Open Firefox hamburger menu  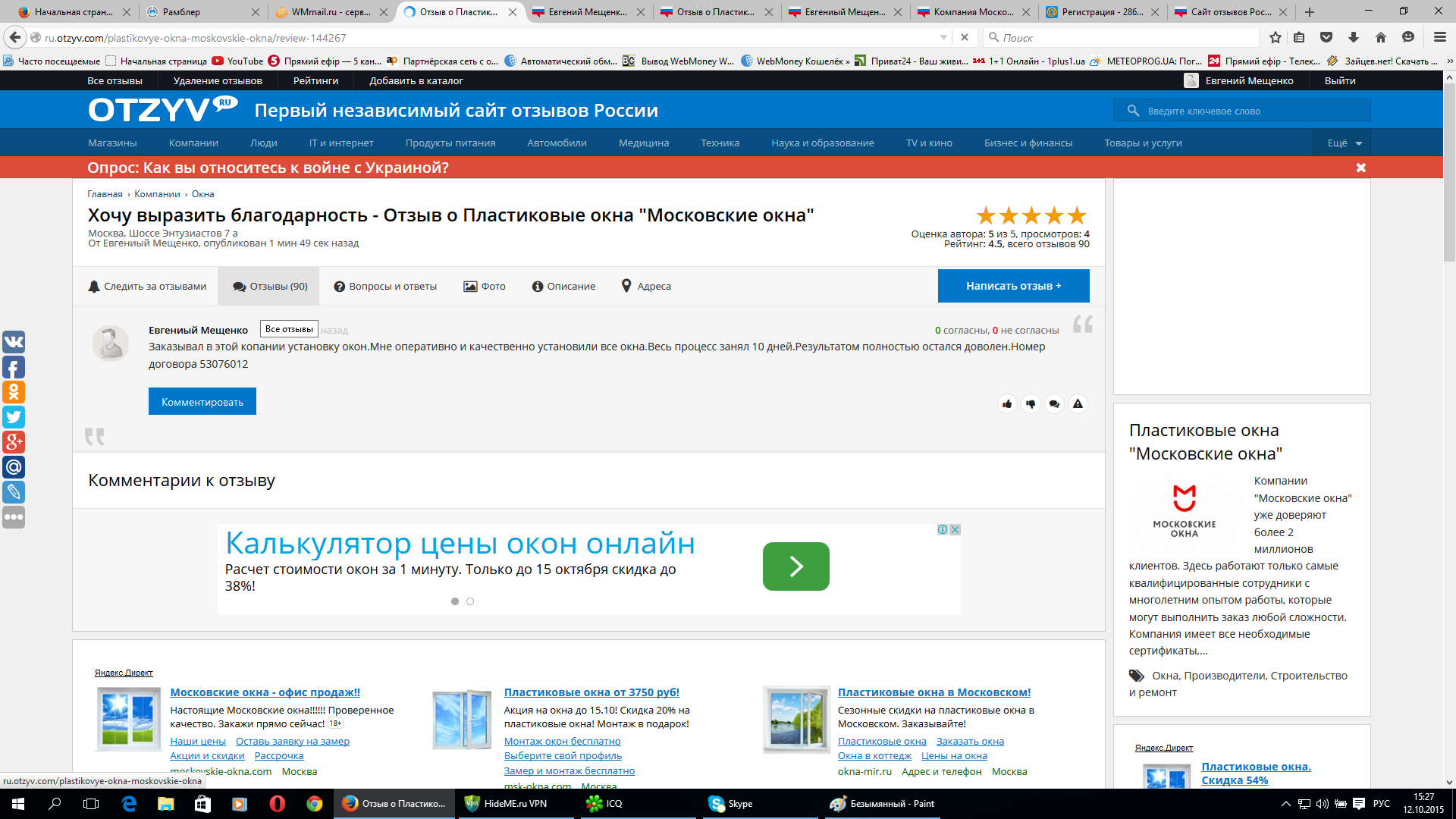click(1440, 37)
